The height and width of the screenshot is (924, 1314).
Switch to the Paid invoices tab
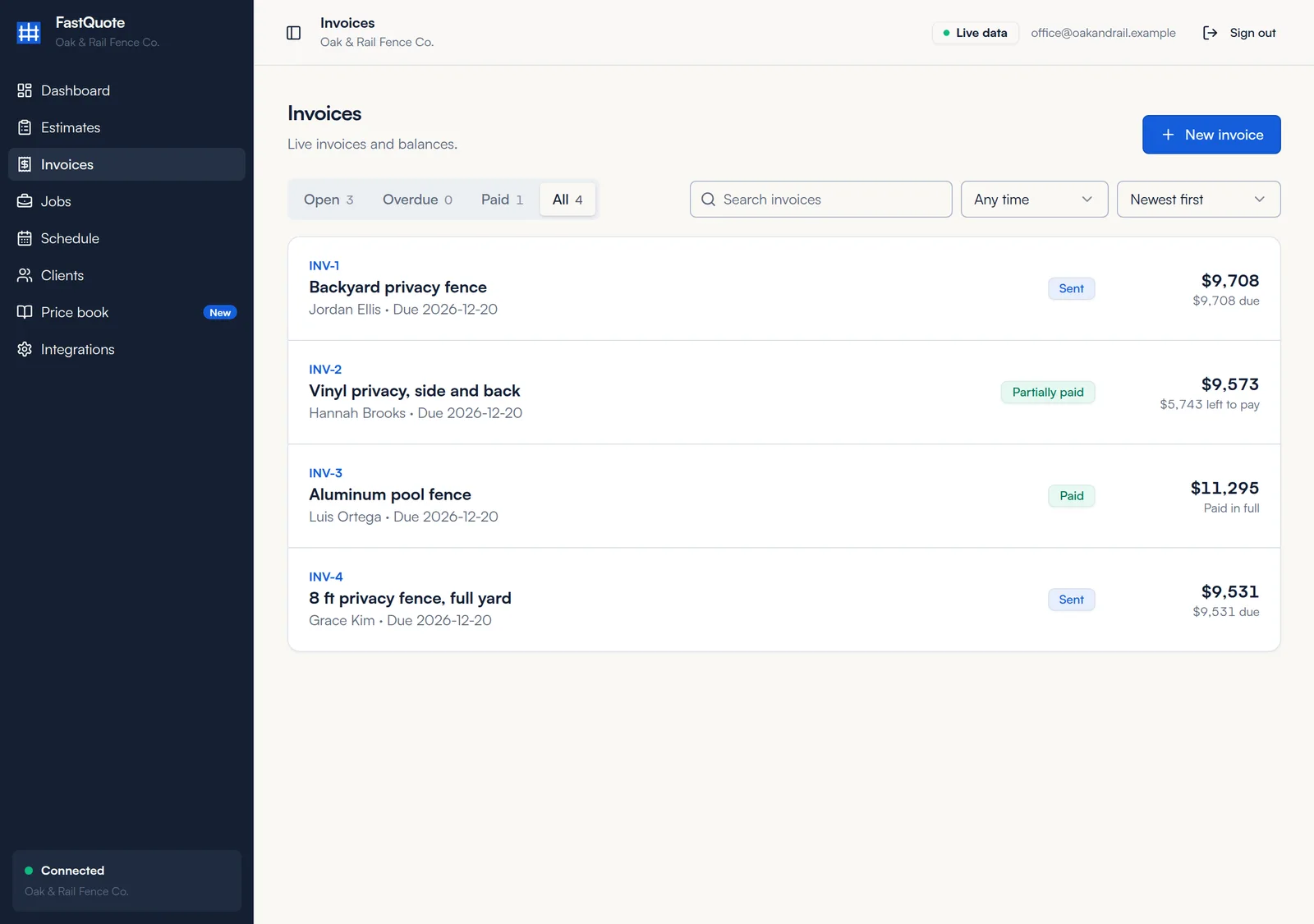pyautogui.click(x=502, y=200)
